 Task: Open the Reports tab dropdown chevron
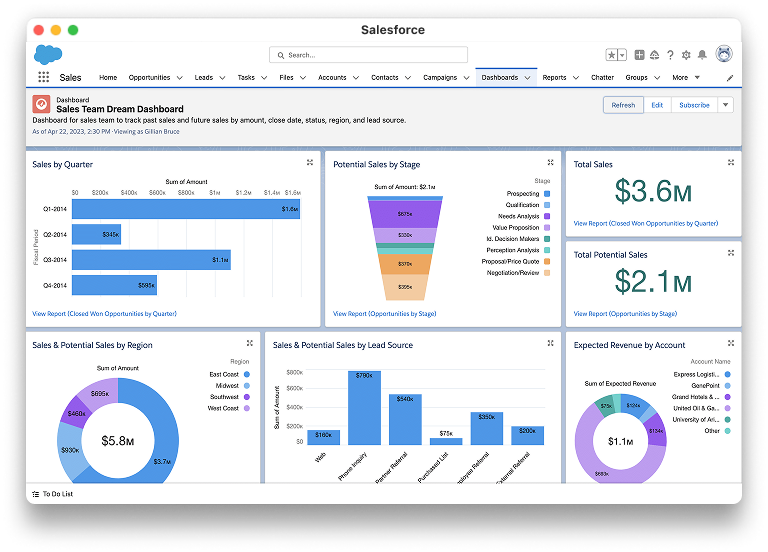576,77
